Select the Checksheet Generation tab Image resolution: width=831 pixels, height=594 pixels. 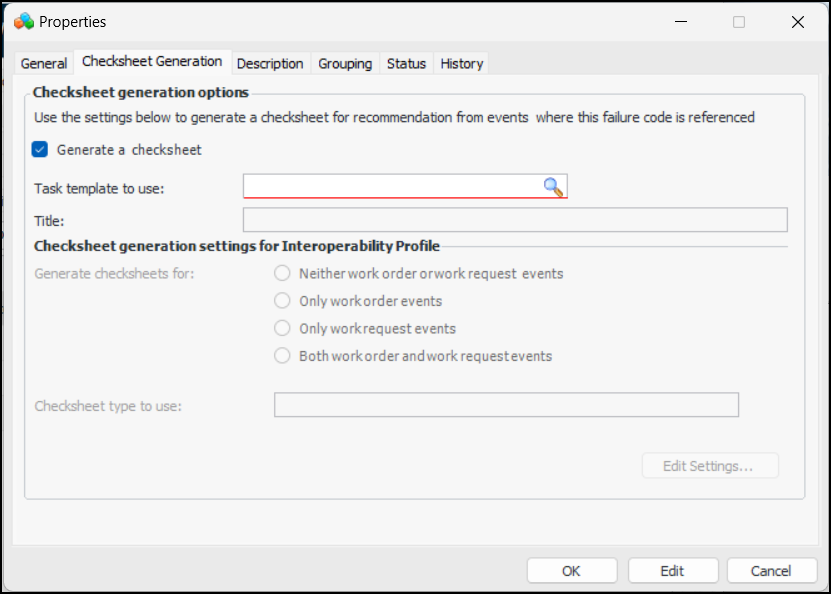152,62
